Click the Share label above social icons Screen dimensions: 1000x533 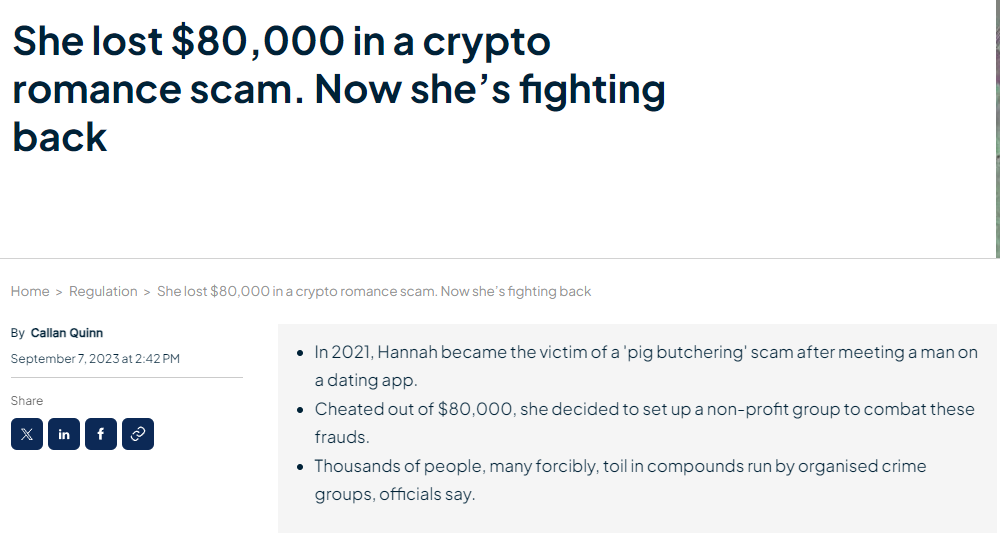[27, 400]
